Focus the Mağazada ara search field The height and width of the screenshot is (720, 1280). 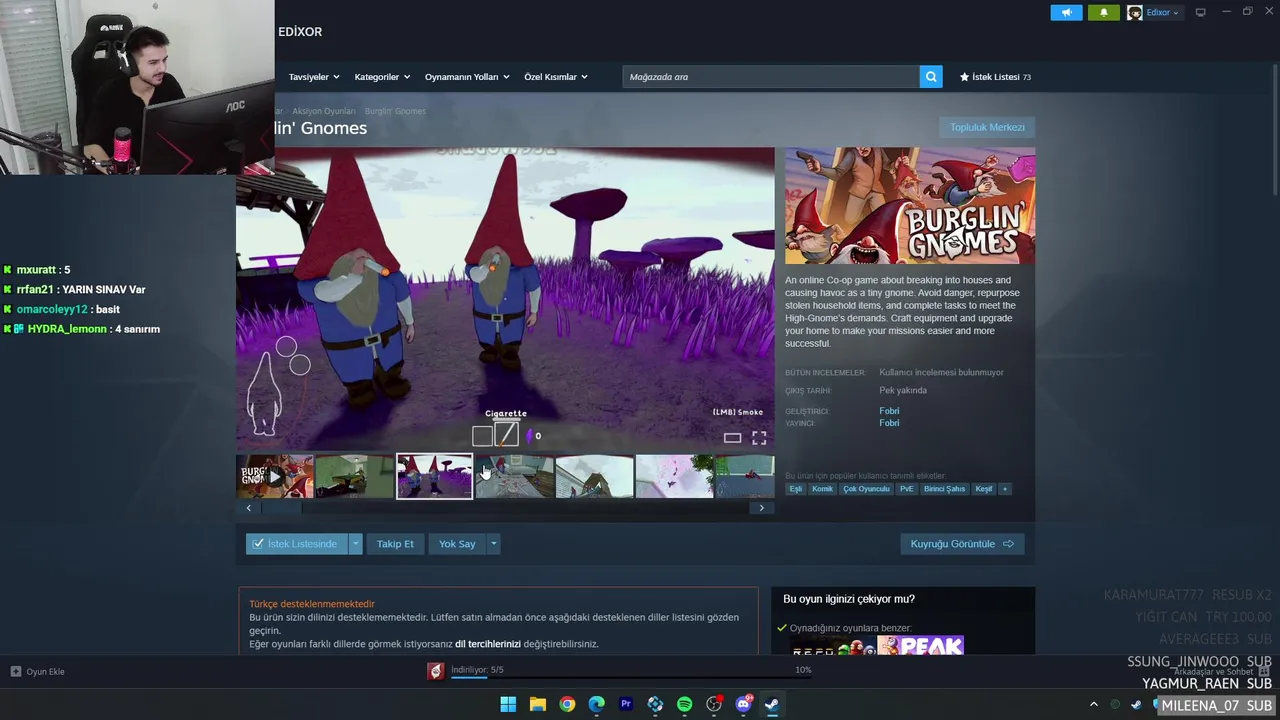pos(771,77)
